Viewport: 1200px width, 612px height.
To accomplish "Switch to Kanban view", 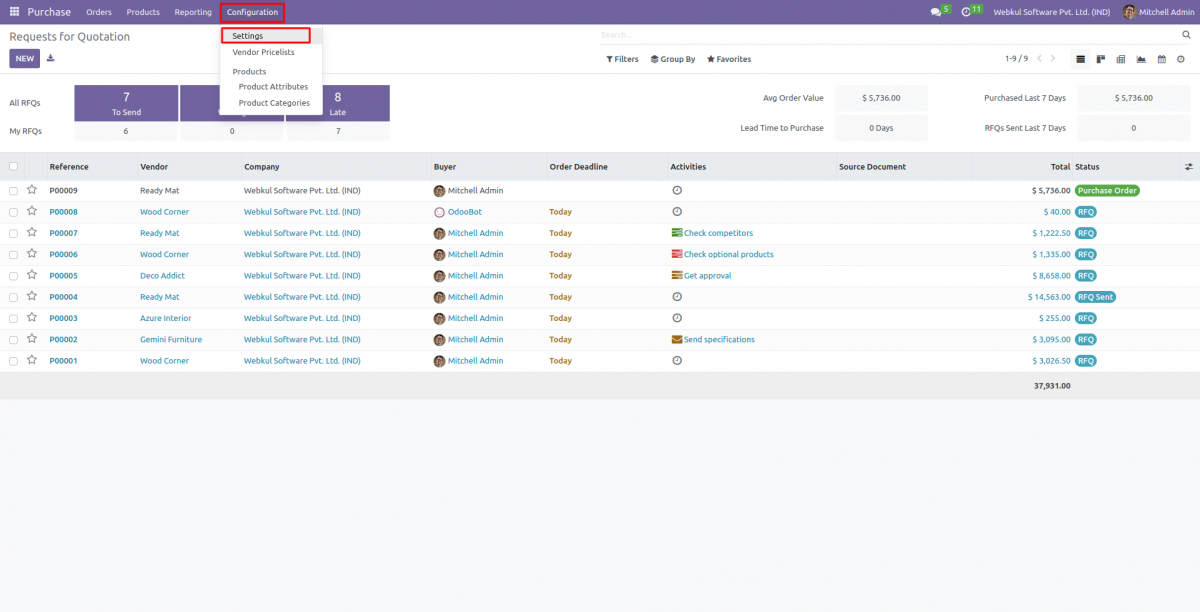I will [1100, 59].
